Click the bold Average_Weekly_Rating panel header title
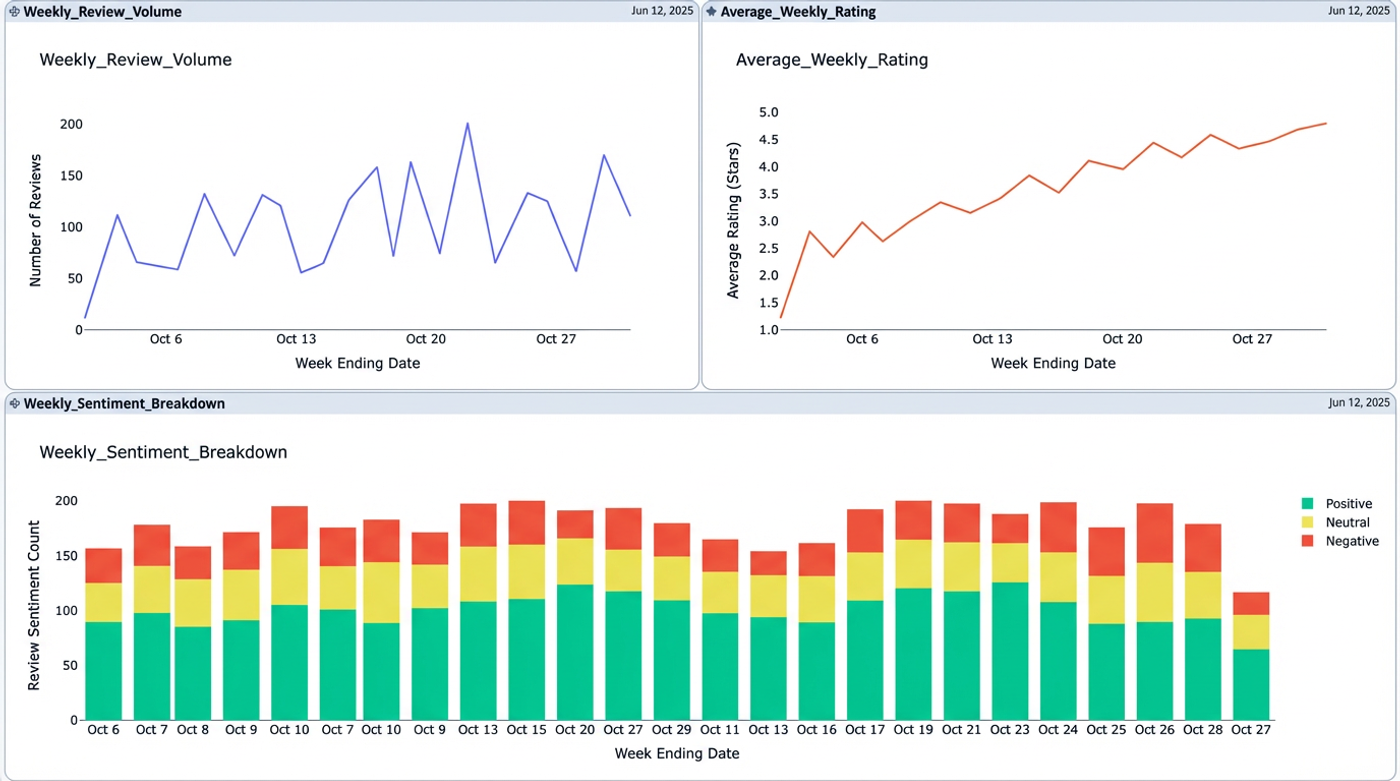1400x781 pixels. point(798,12)
